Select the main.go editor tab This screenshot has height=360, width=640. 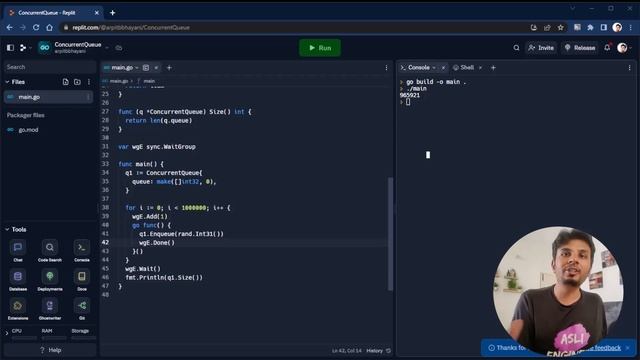point(122,68)
